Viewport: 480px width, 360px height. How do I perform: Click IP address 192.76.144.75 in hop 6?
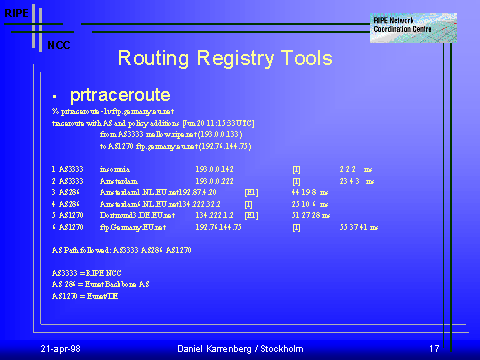tap(218, 227)
